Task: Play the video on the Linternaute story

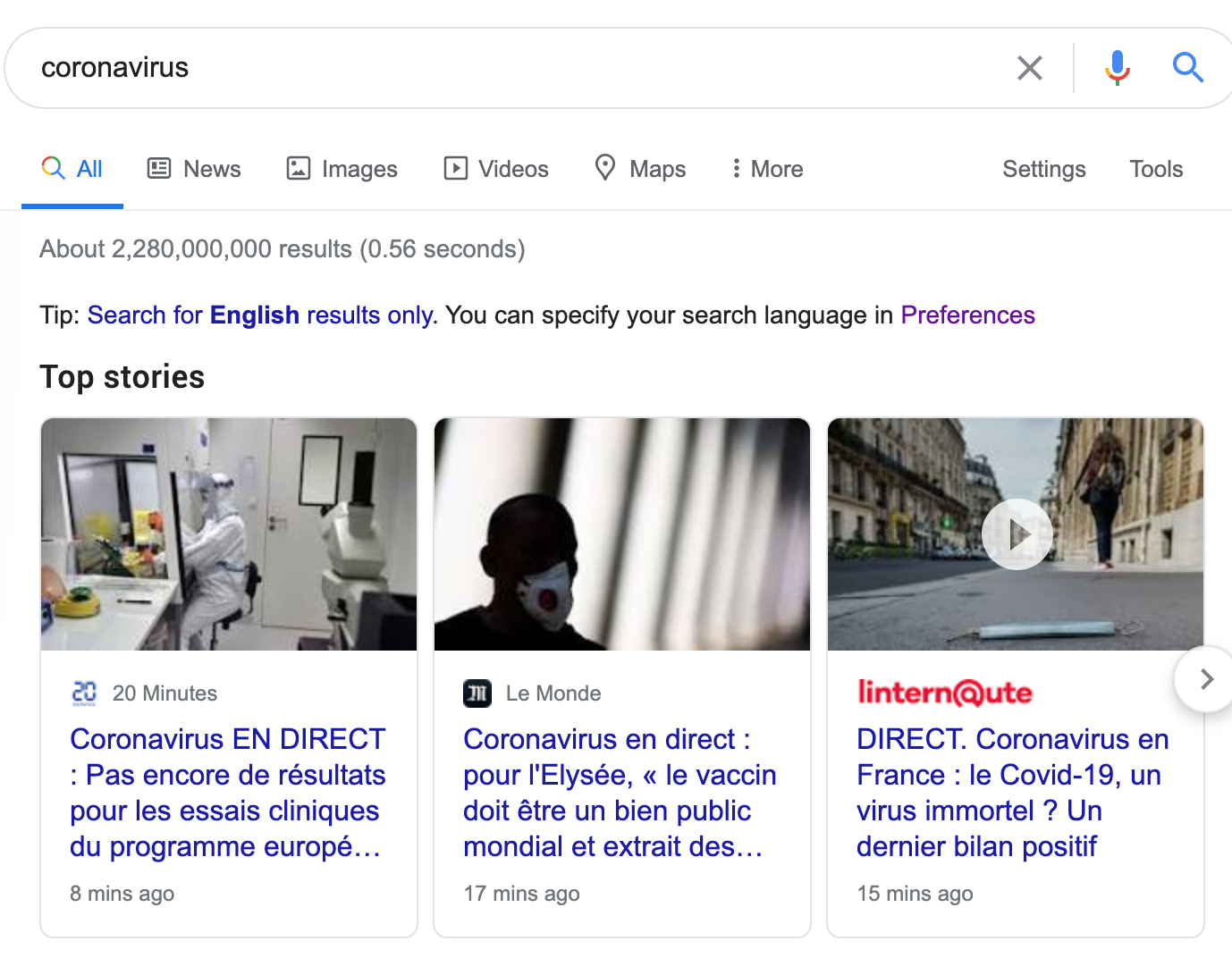Action: click(1017, 534)
